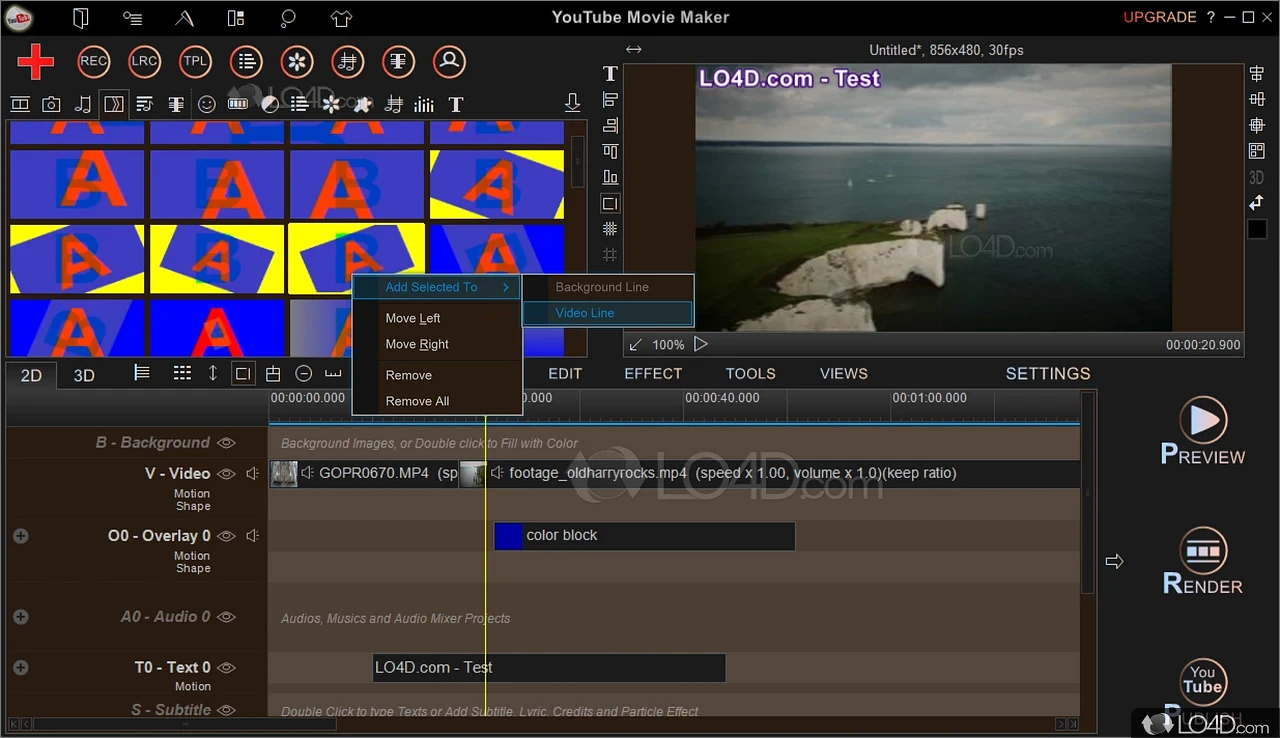Click the T text tool left of preview

[610, 74]
